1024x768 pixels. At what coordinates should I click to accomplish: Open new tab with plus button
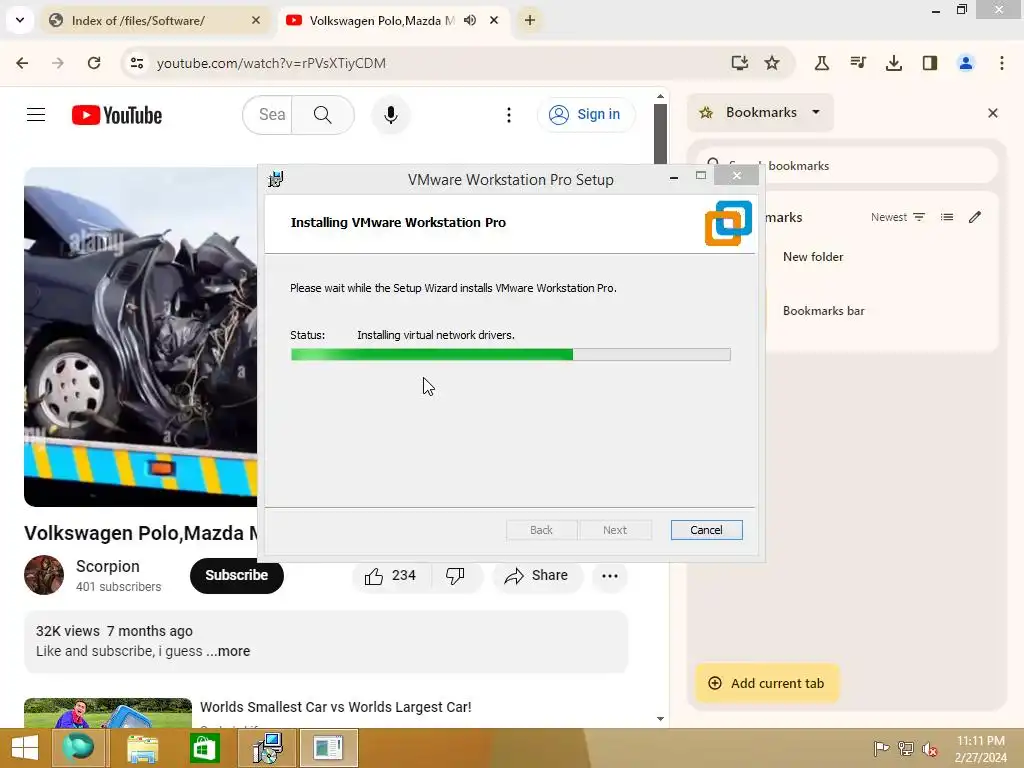[530, 20]
